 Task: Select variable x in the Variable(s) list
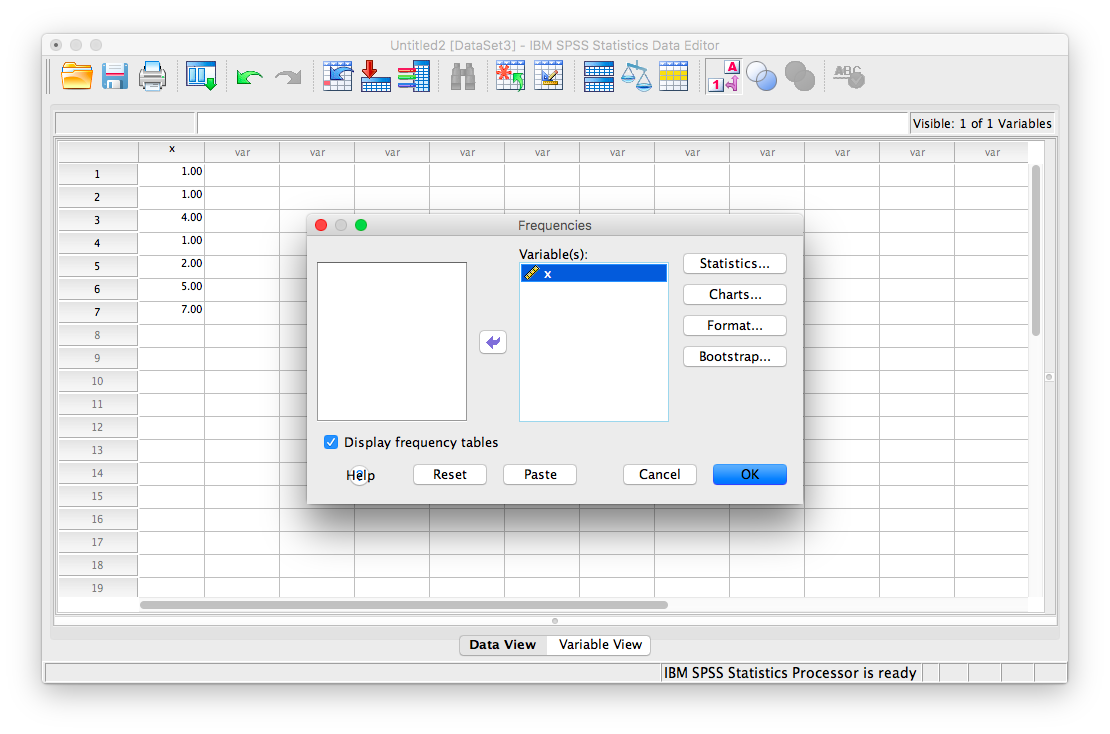[594, 273]
